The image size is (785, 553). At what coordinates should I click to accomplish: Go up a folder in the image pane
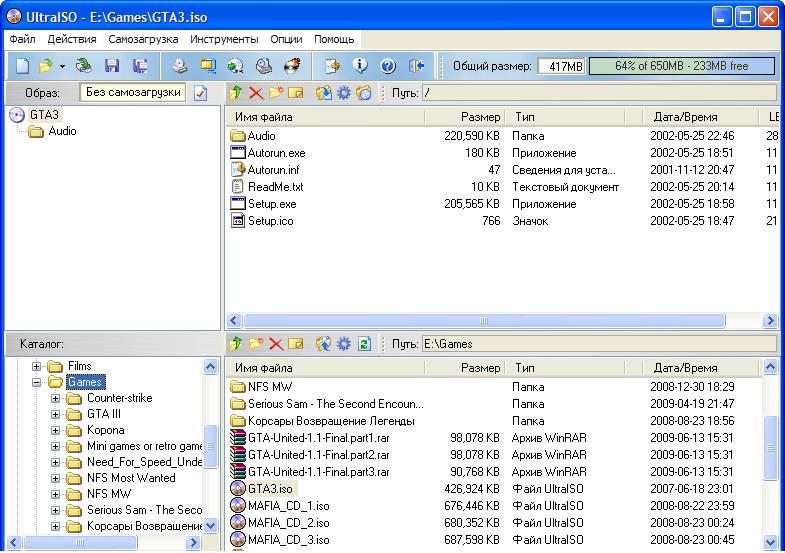click(236, 93)
